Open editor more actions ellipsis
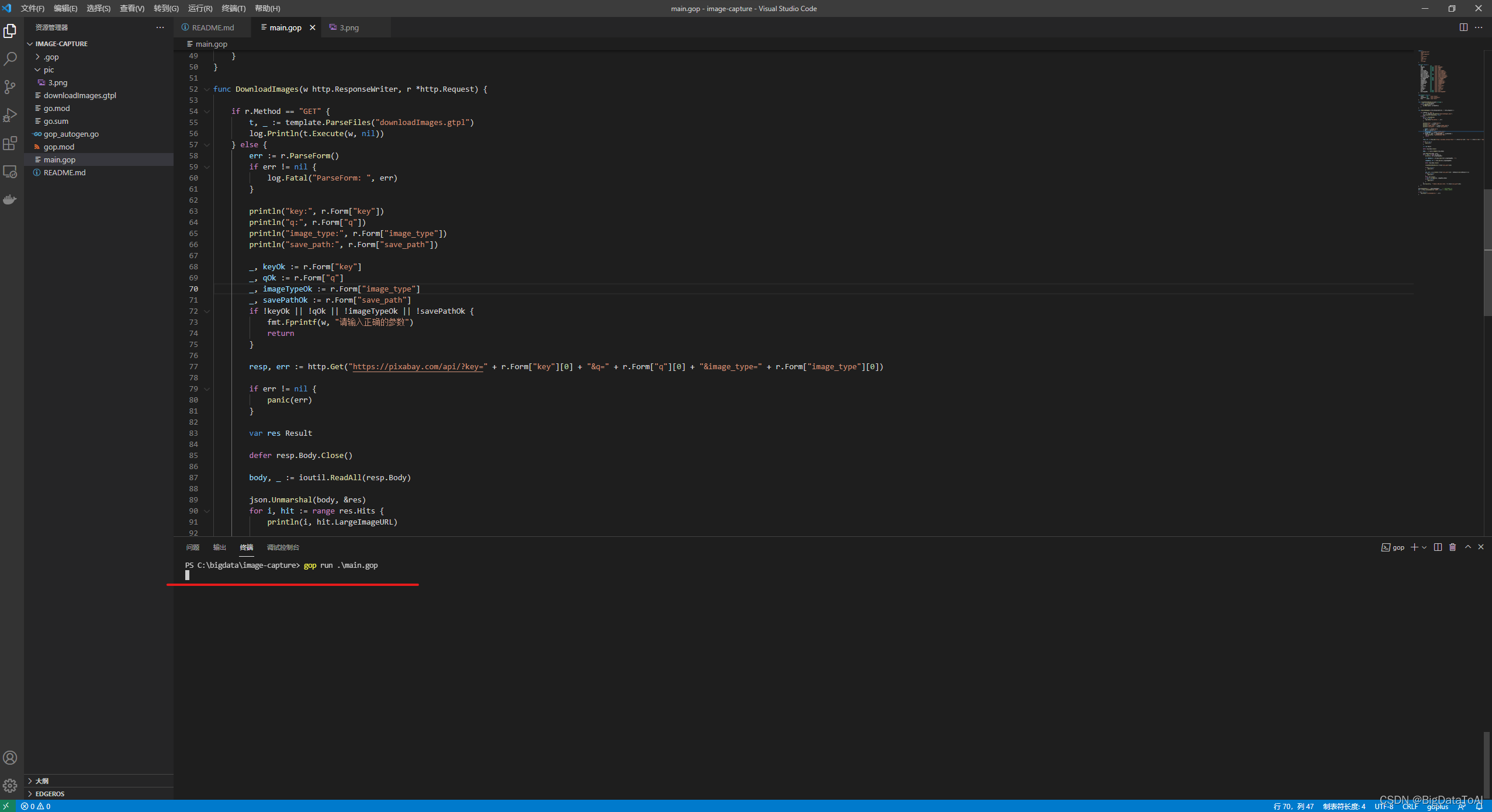 1479,27
